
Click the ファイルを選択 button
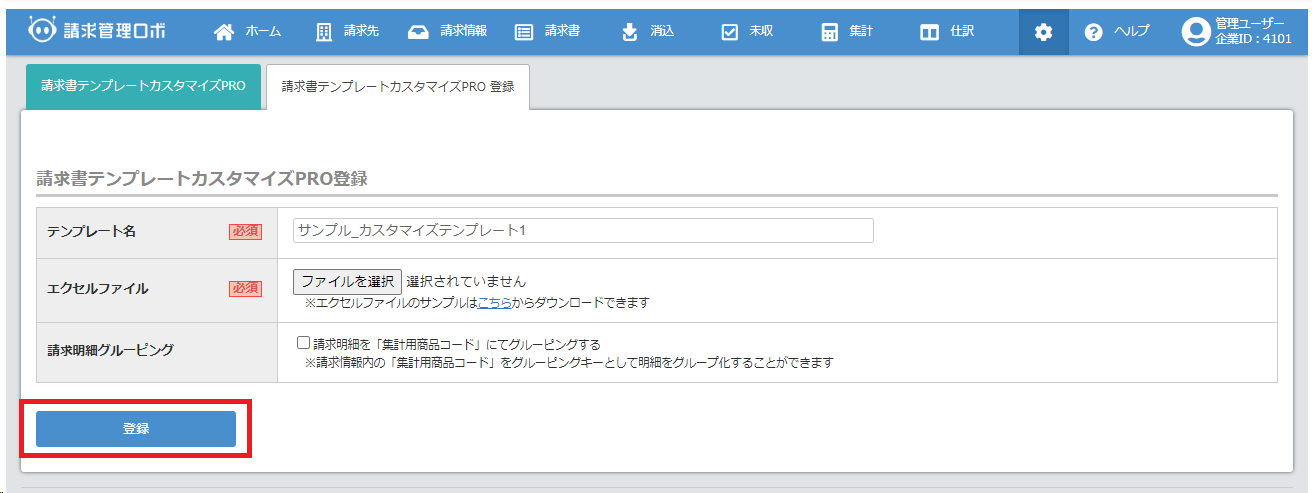coord(347,282)
